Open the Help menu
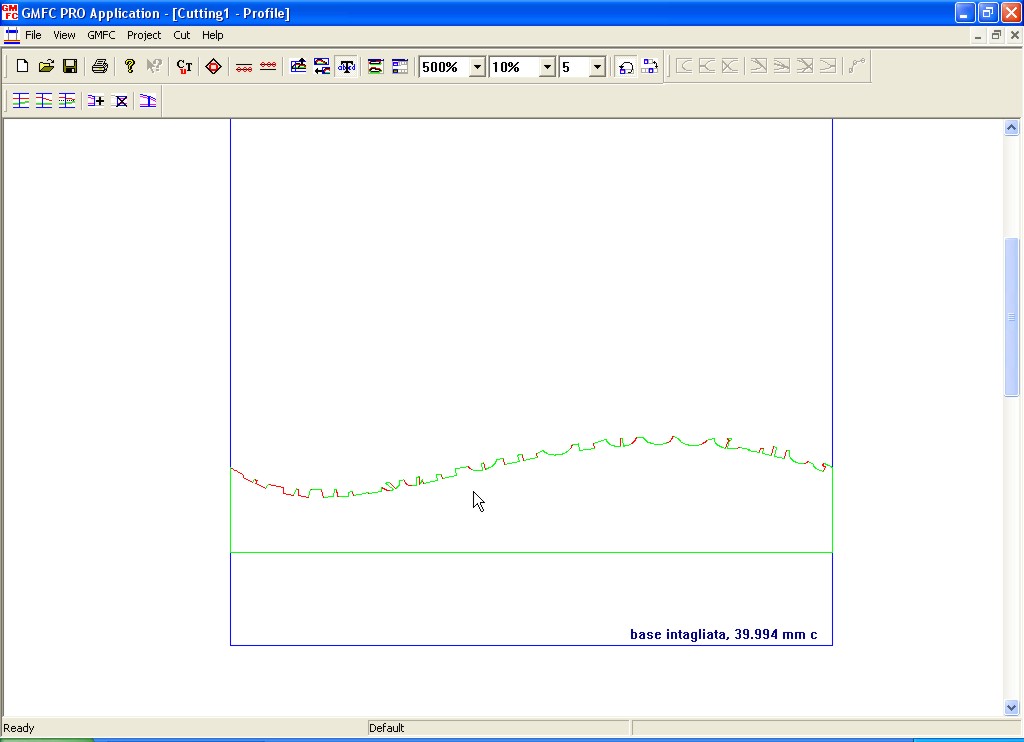The width and height of the screenshot is (1024, 742). pos(213,35)
